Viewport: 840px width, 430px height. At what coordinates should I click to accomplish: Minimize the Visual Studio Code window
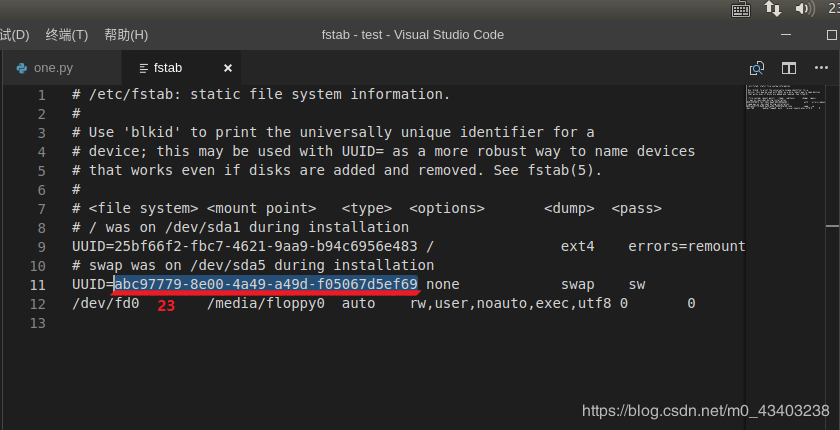[x=786, y=35]
